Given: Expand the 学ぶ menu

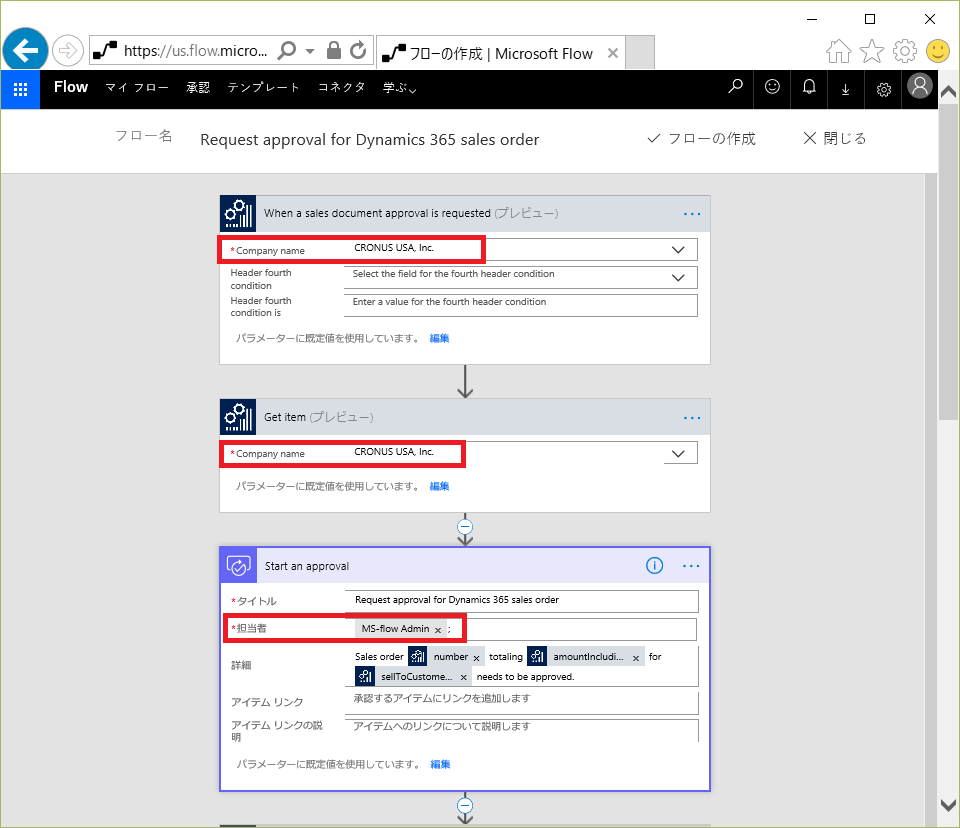Looking at the screenshot, I should click(x=399, y=88).
